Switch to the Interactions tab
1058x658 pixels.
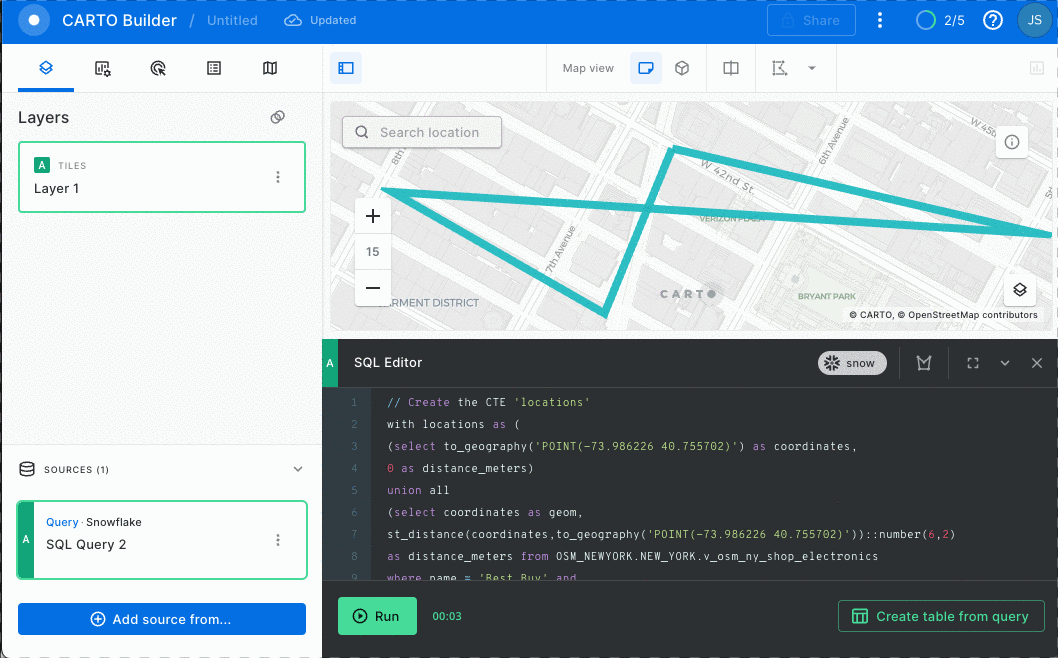[158, 68]
